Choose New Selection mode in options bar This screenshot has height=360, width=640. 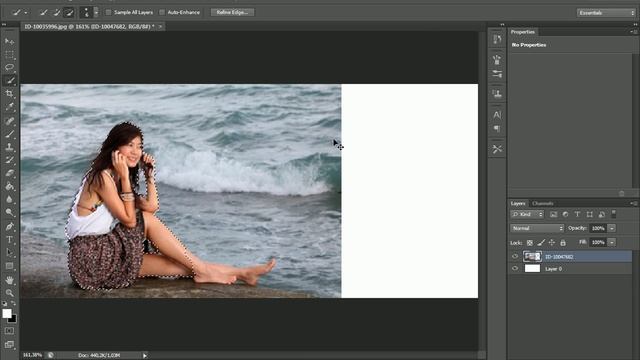(x=43, y=13)
